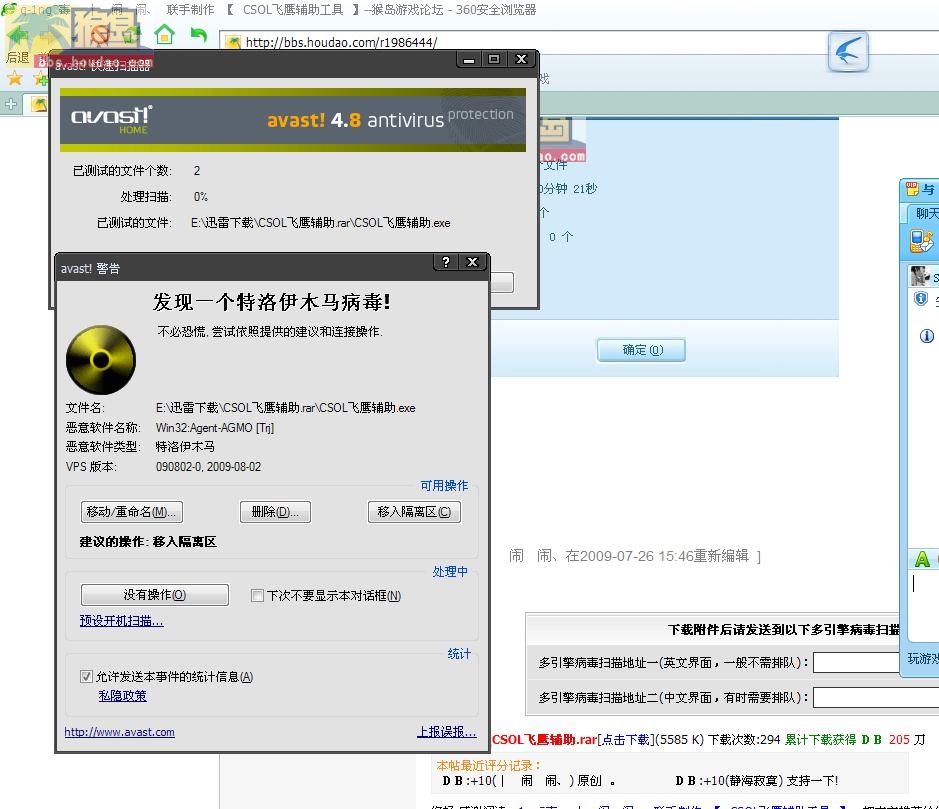Click the round blue info icon in chat panel
This screenshot has width=939, height=809.
pos(926,336)
